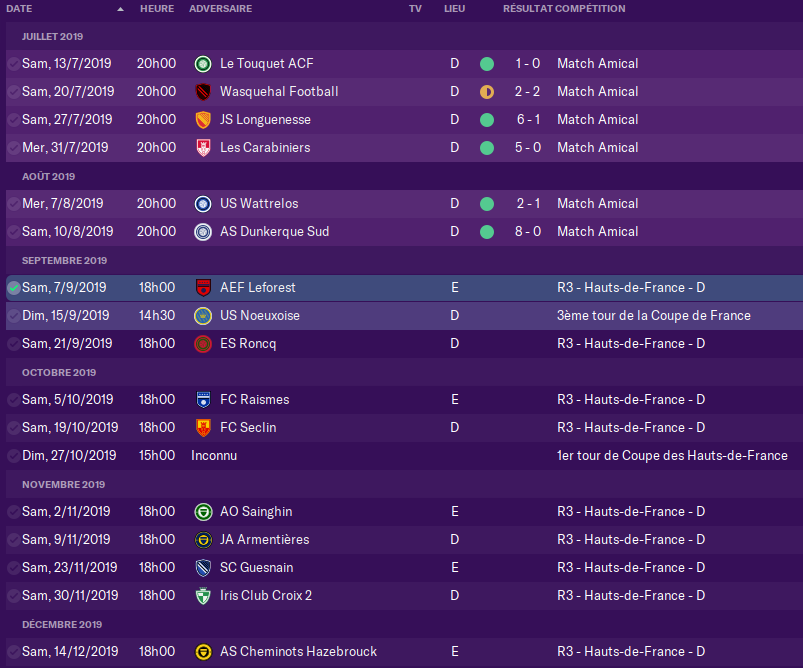Open the 3ème tour de la Coupe de France link
803x668 pixels.
click(653, 316)
